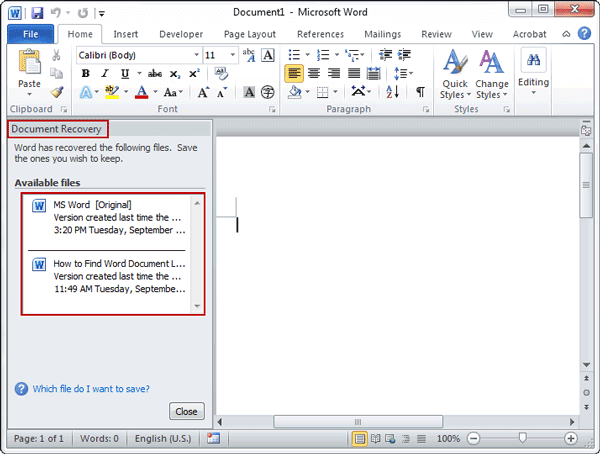600x454 pixels.
Task: Click the zoom slider handle
Action: [522, 438]
